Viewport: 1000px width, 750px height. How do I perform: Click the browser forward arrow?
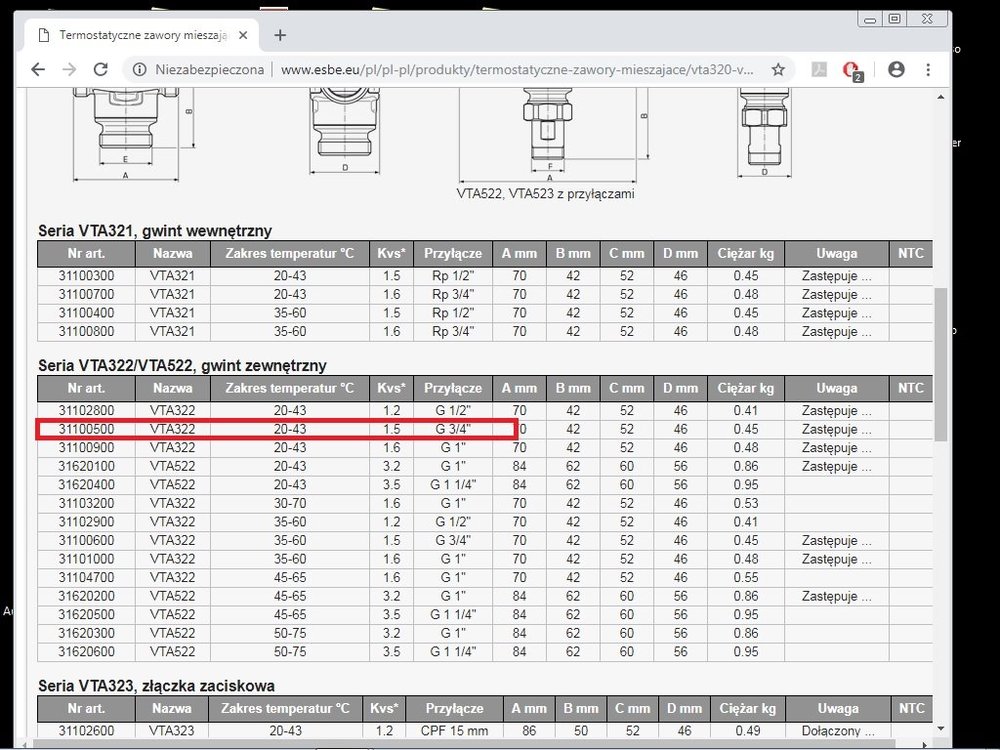point(69,69)
